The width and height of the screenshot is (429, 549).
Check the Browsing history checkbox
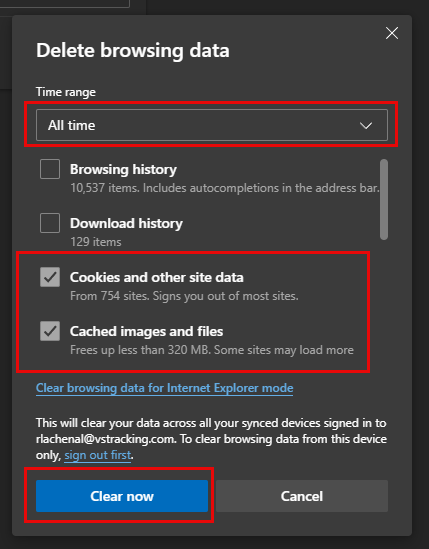[x=50, y=169]
